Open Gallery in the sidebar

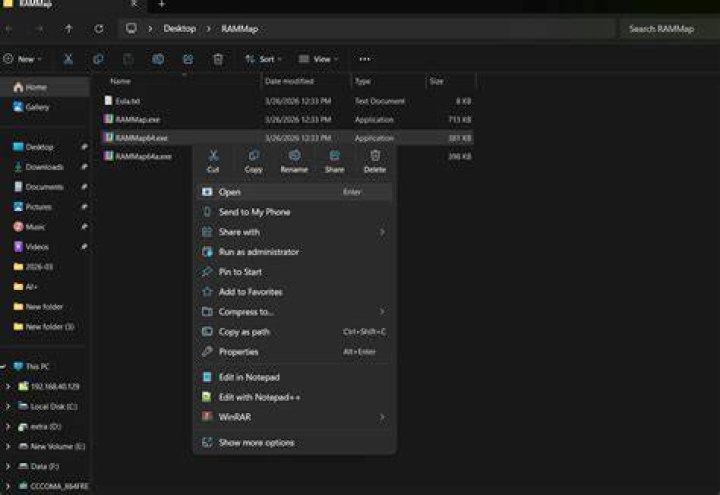coord(45,107)
